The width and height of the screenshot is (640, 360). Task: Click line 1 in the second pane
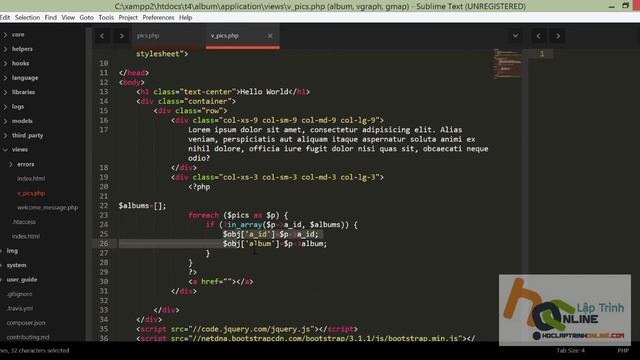tap(542, 54)
